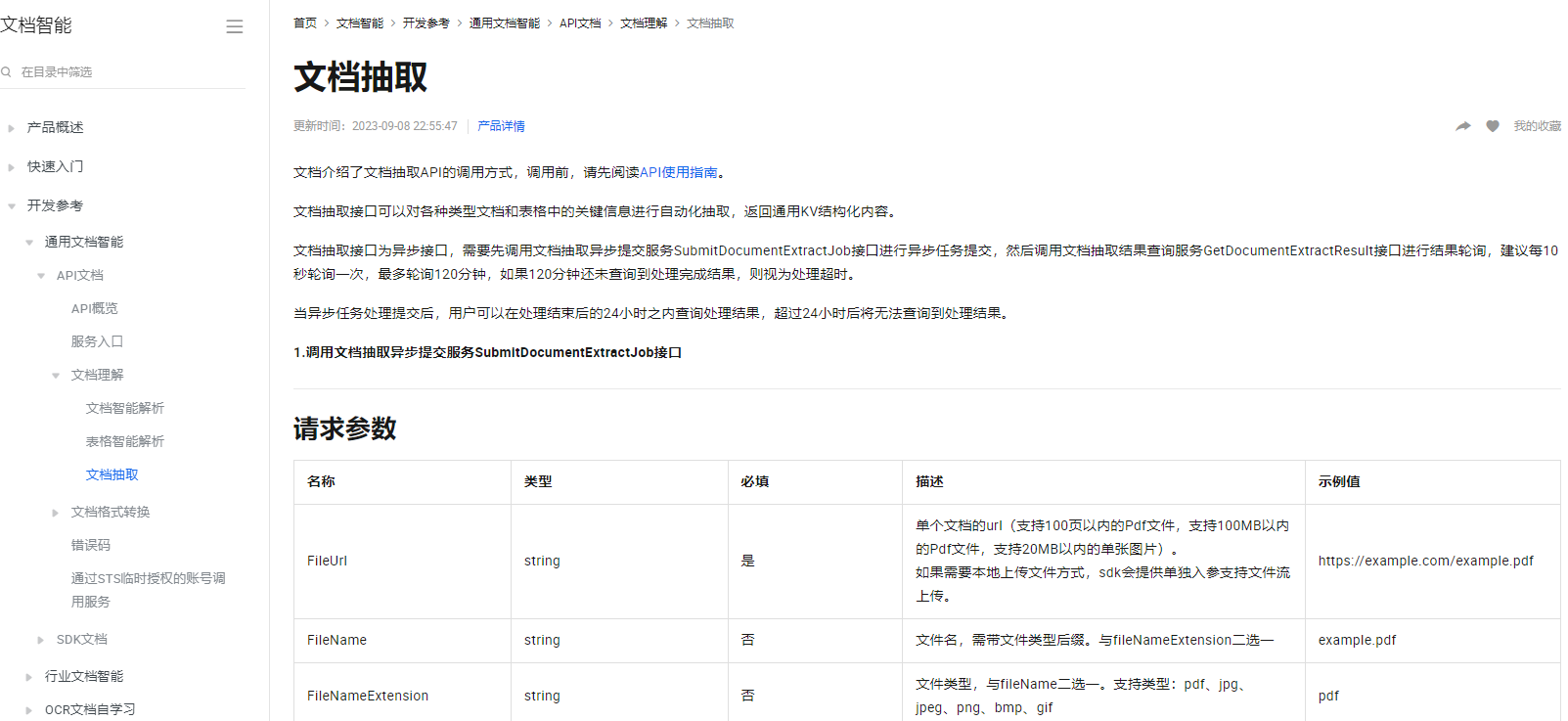This screenshot has width=1568, height=721.
Task: Open 产品概述 in the sidebar
Action: coord(55,127)
